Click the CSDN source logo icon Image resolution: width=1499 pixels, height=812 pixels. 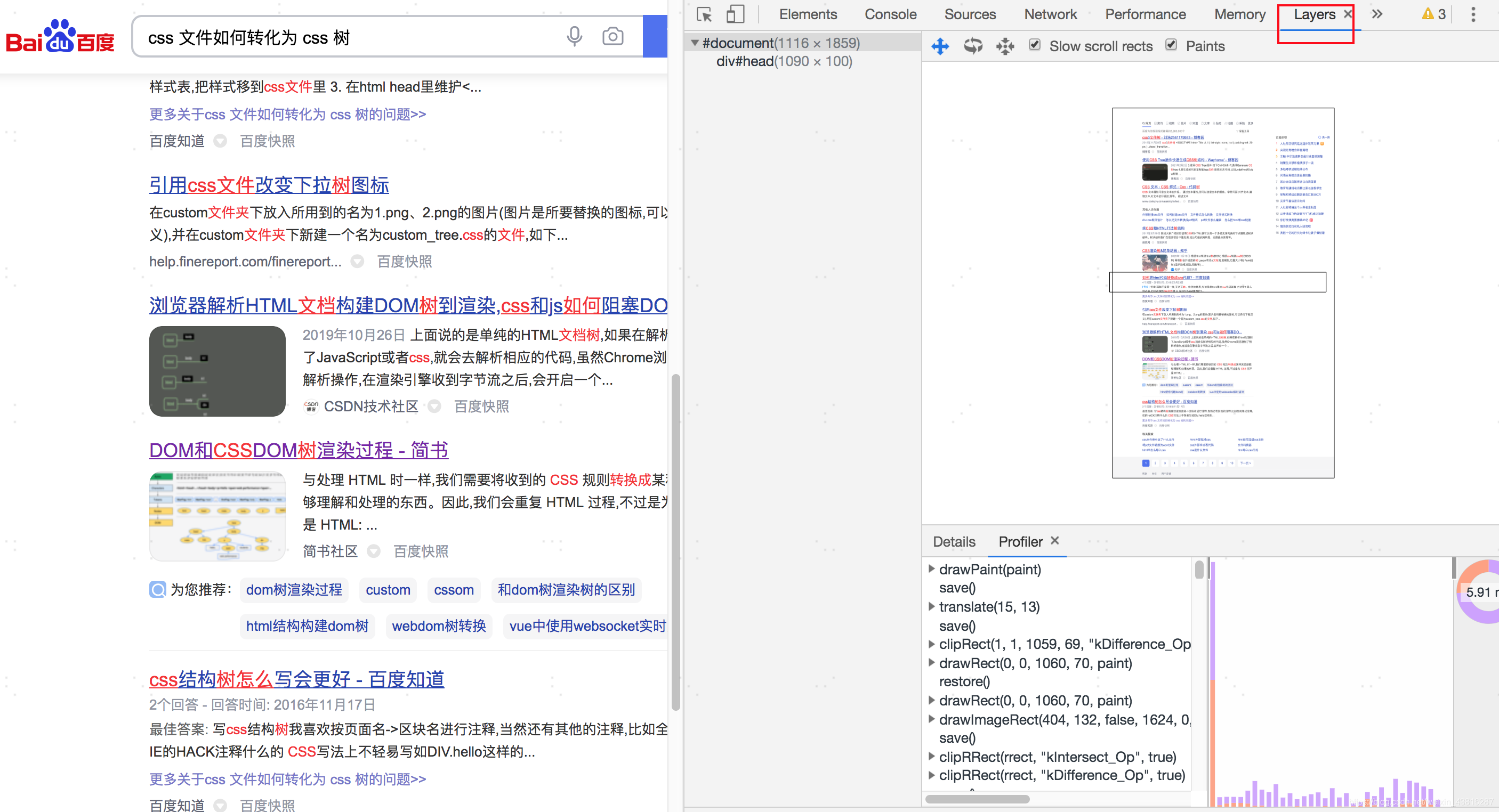(311, 406)
